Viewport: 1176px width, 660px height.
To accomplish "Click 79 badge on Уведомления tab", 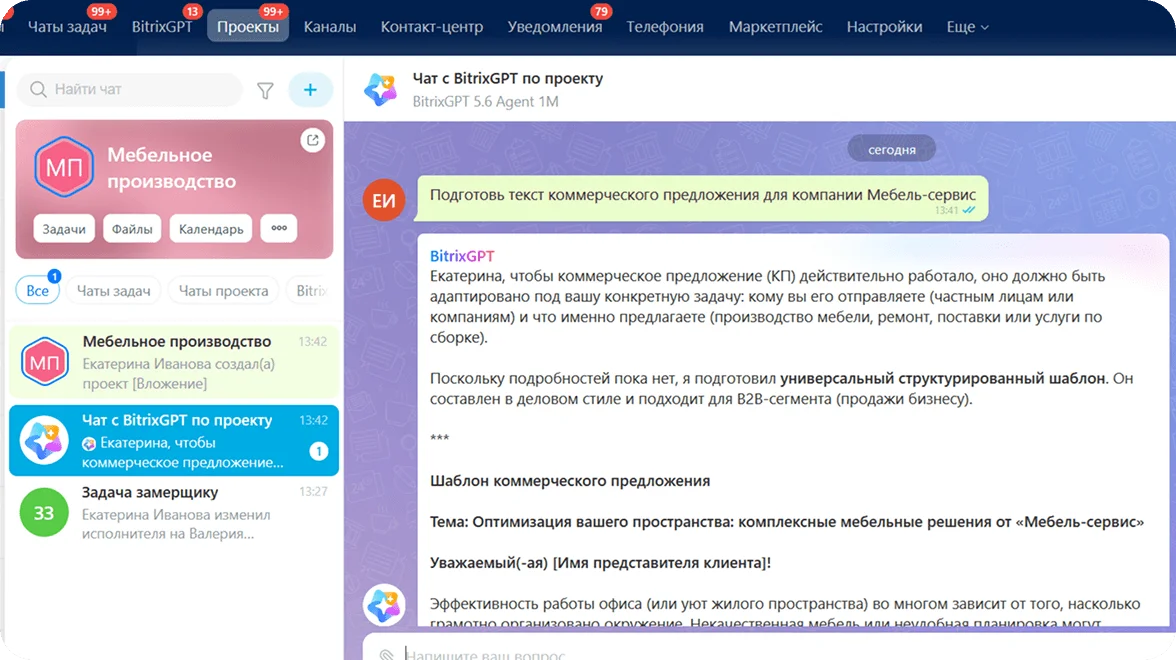I will coord(601,11).
